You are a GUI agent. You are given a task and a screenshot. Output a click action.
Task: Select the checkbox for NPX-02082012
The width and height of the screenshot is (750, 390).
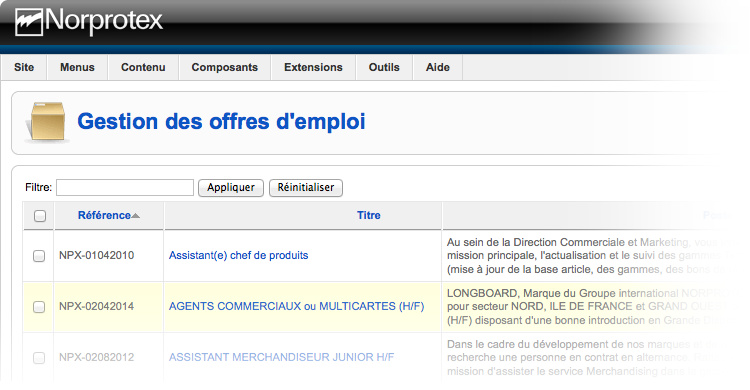point(39,358)
